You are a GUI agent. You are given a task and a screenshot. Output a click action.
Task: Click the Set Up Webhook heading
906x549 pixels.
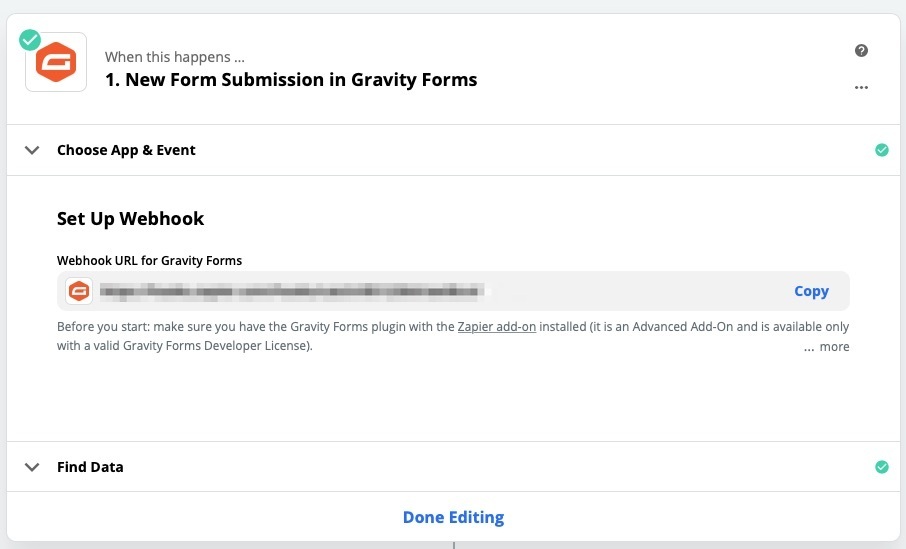pyautogui.click(x=131, y=219)
